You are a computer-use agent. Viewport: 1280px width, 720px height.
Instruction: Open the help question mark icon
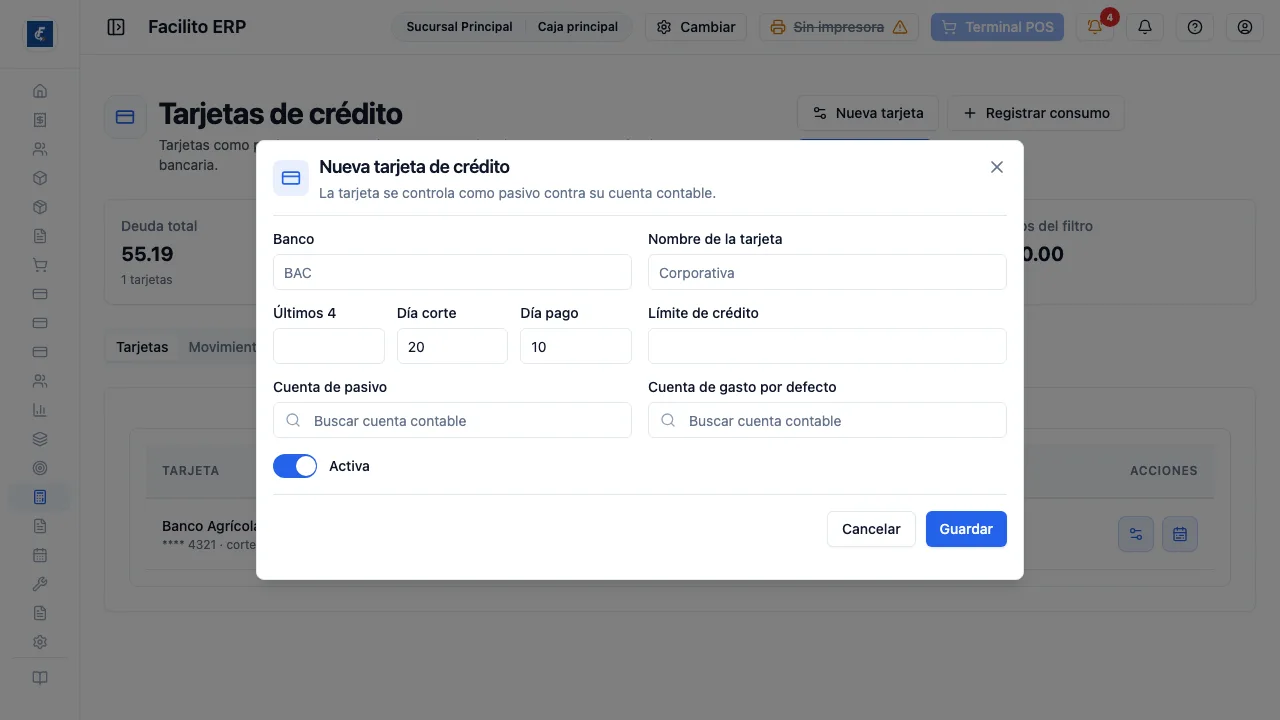pyautogui.click(x=1195, y=27)
